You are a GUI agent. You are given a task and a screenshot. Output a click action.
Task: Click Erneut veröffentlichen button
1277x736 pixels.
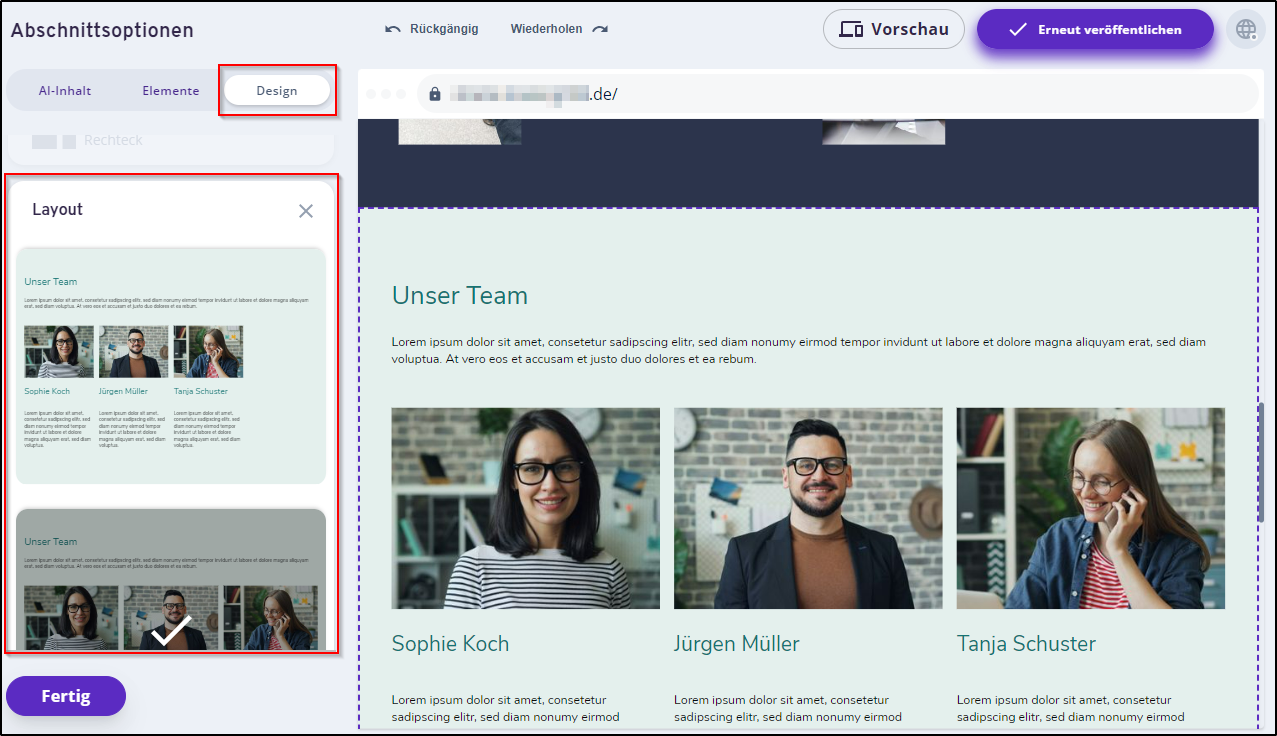tap(1095, 29)
